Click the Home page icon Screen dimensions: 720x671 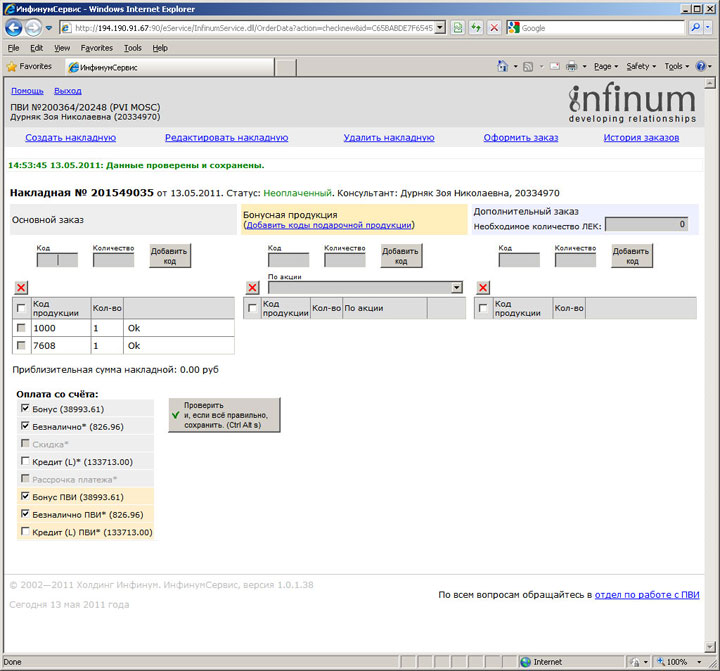pyautogui.click(x=502, y=67)
